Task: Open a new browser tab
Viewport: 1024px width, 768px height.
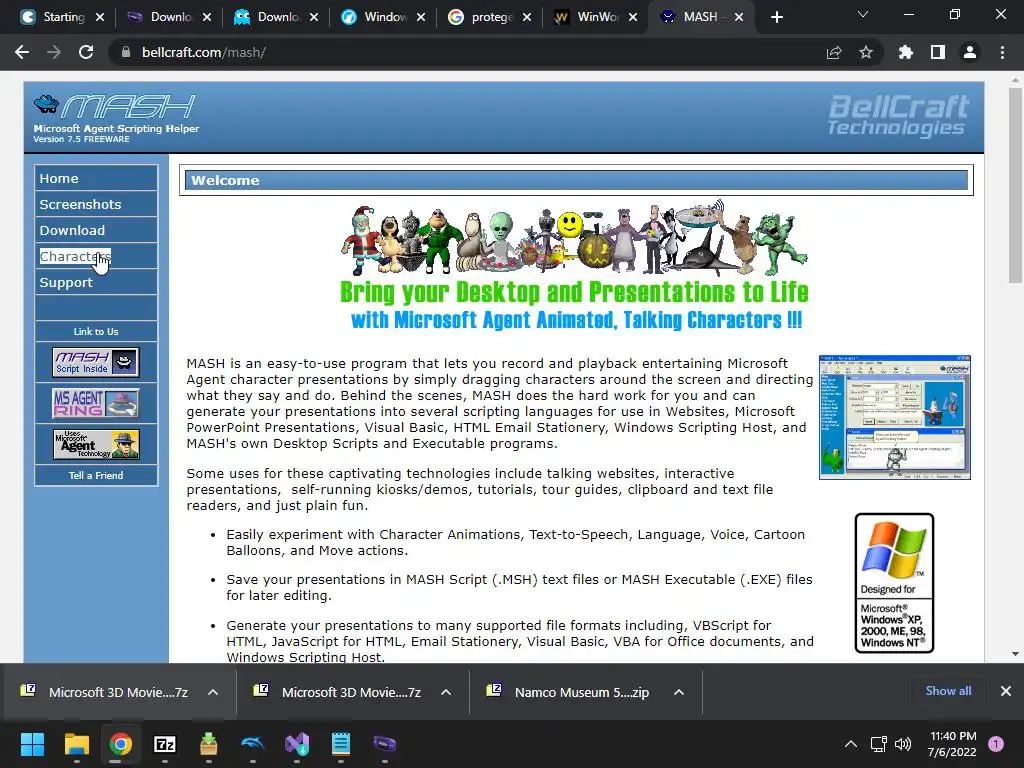Action: pyautogui.click(x=776, y=17)
